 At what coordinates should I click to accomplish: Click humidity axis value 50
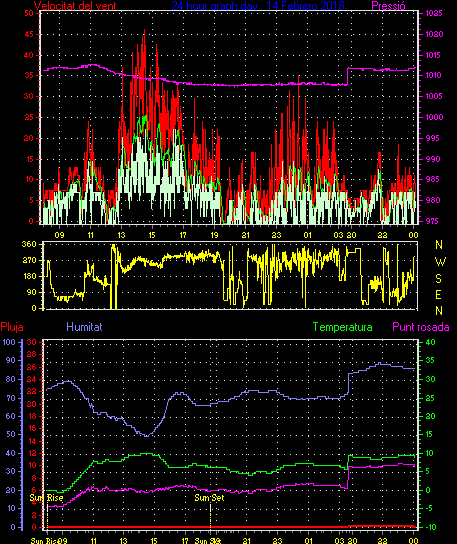point(11,434)
